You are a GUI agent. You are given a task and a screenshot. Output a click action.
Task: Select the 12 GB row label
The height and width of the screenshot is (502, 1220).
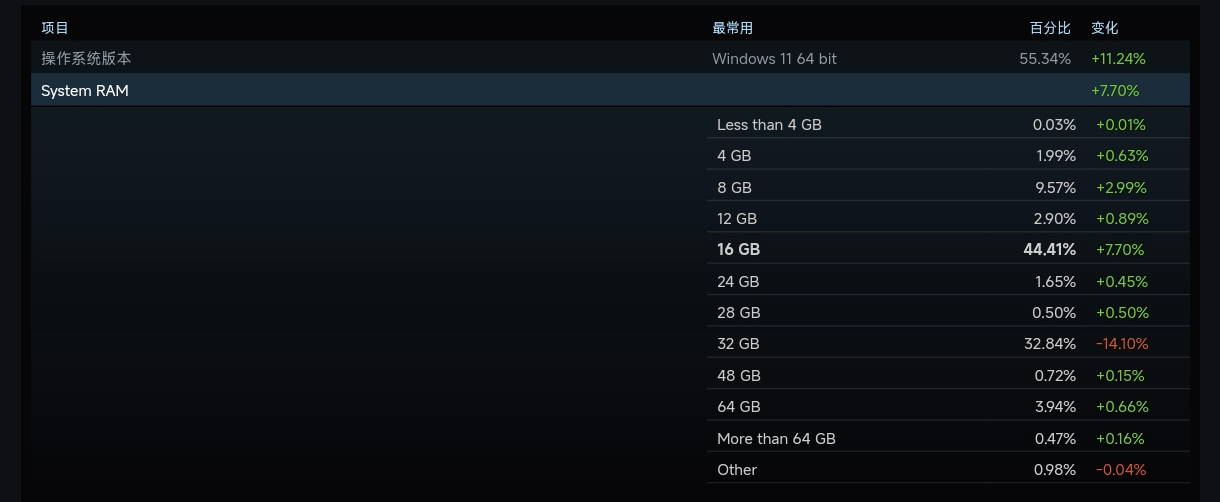(737, 219)
